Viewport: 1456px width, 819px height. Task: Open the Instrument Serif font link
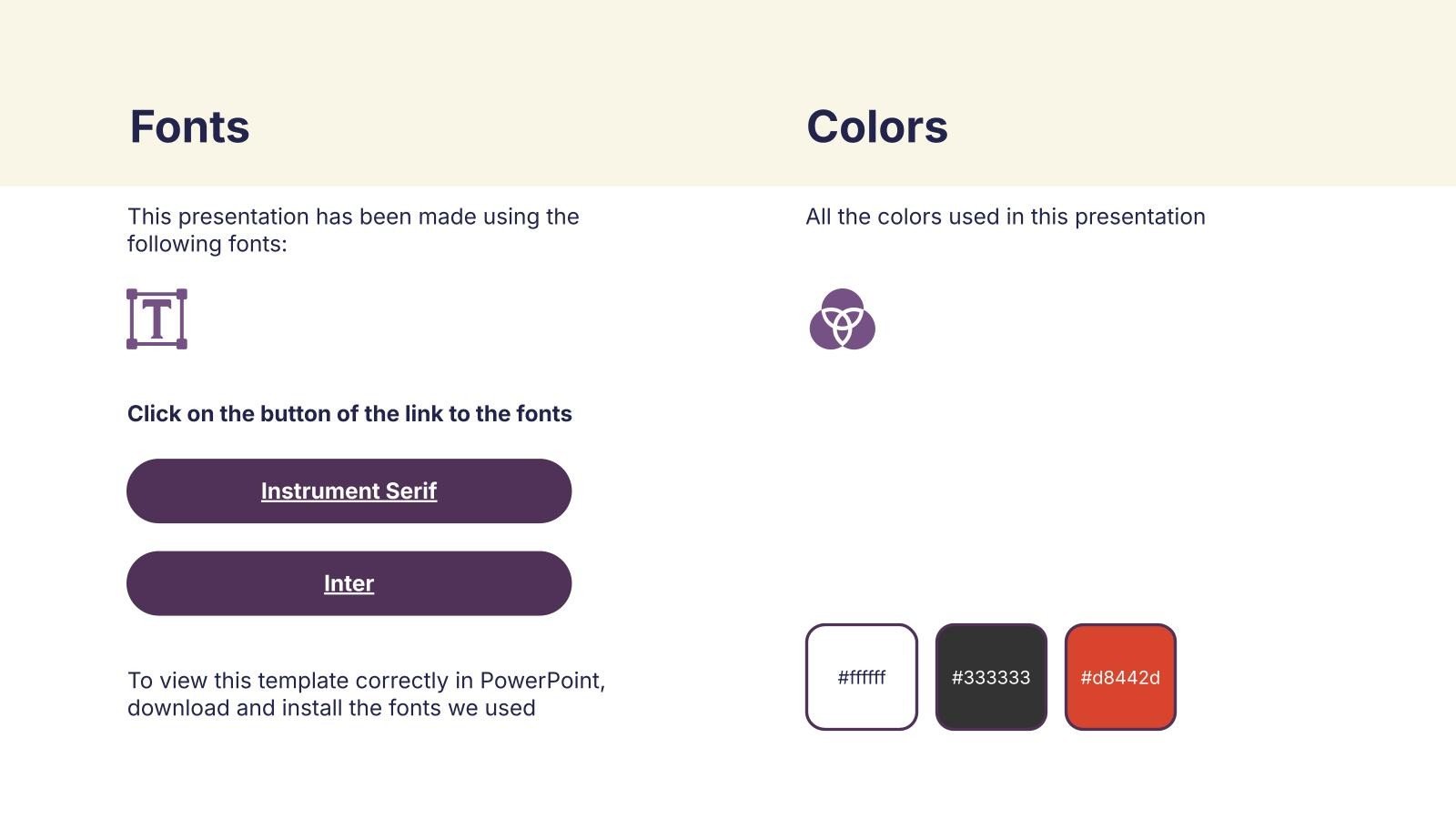pyautogui.click(x=349, y=491)
